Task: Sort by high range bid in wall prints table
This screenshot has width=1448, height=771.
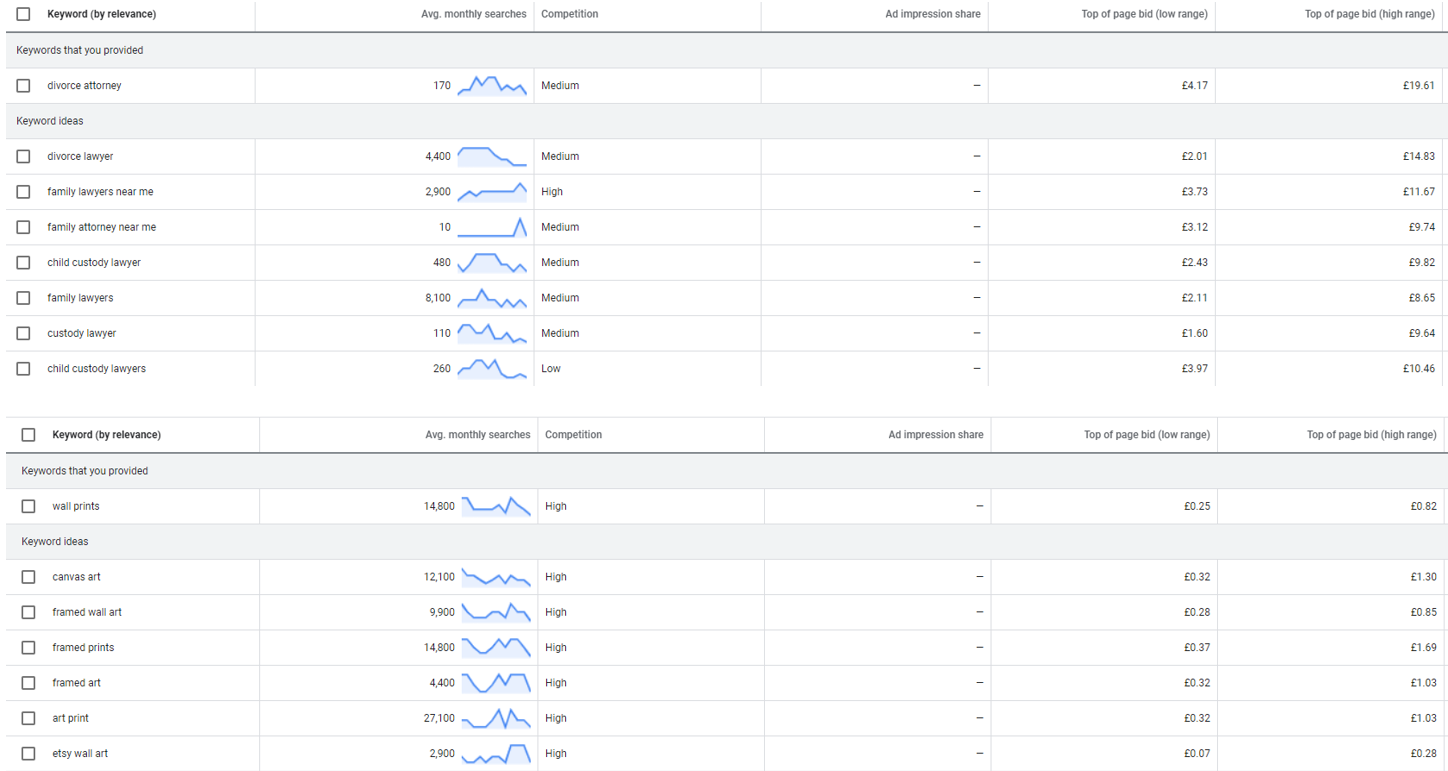Action: pos(1372,435)
